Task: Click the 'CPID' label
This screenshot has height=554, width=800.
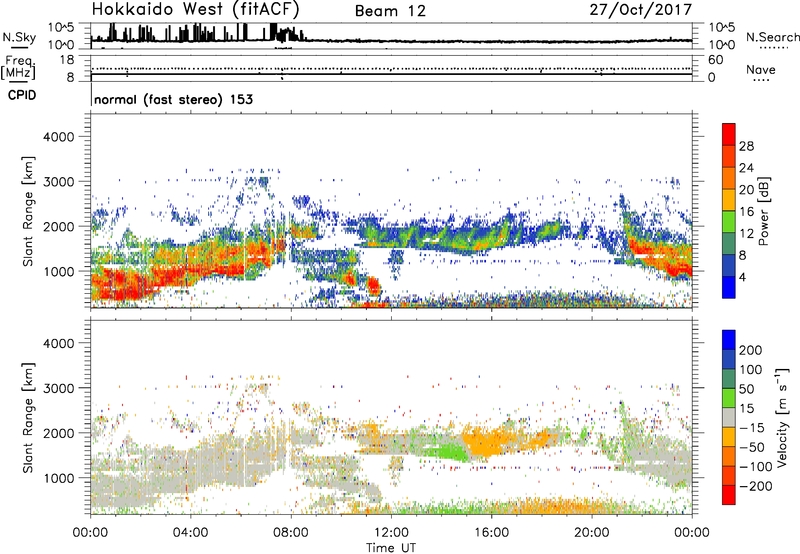Action: (22, 95)
